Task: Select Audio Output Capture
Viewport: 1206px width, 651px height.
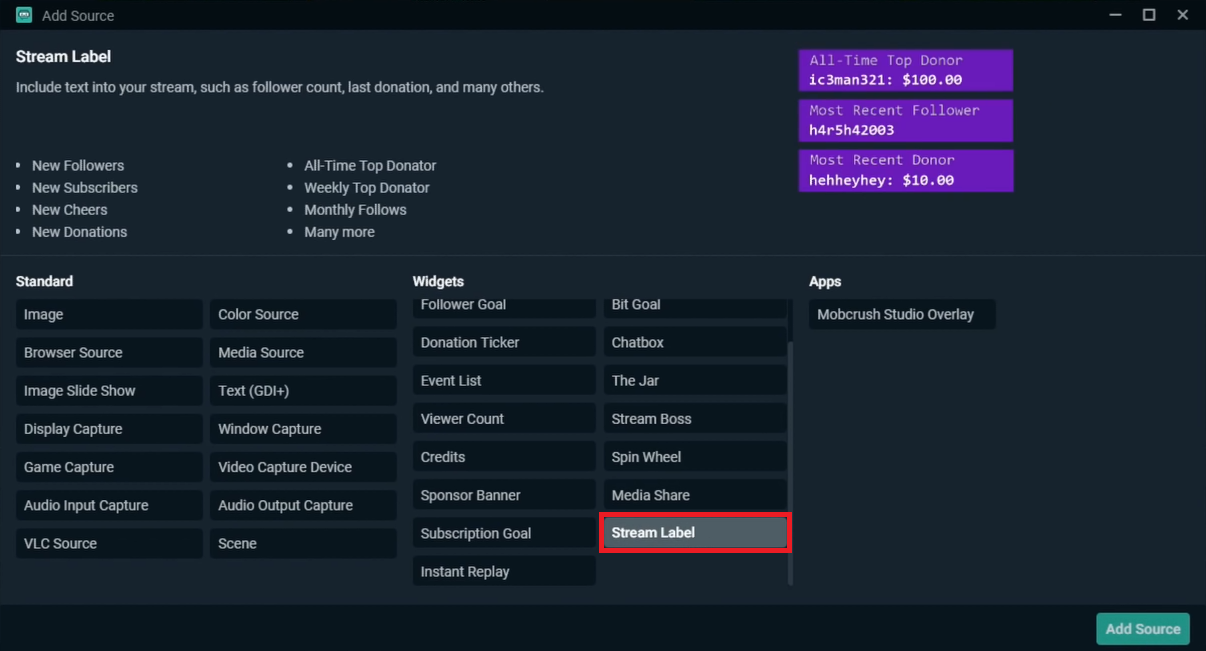Action: click(303, 505)
